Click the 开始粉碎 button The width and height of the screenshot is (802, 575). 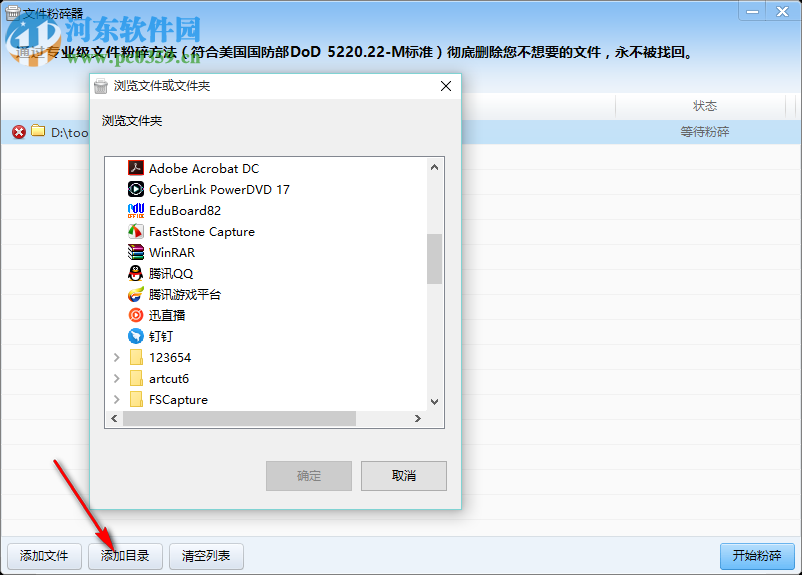[757, 556]
